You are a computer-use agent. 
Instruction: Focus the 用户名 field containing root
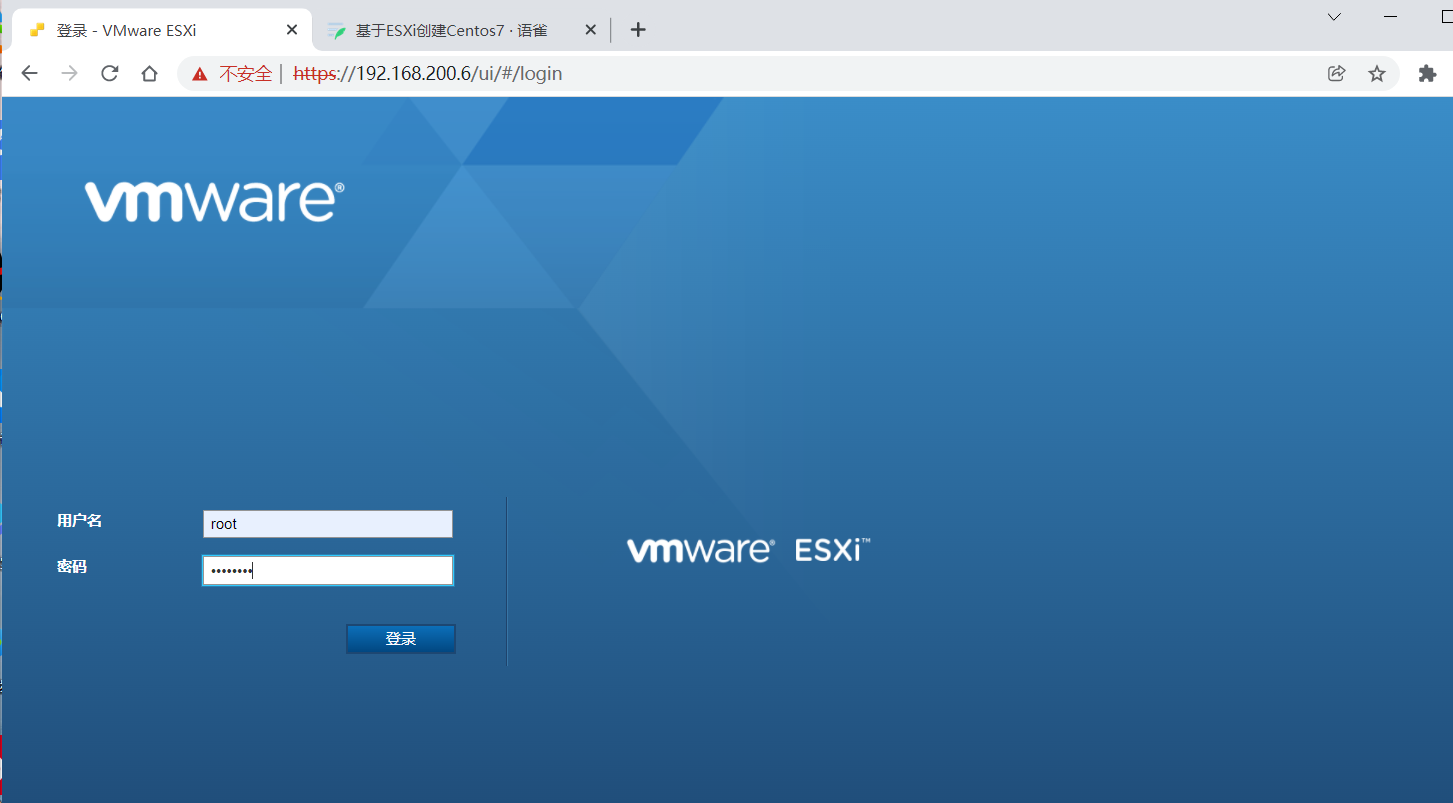(x=328, y=524)
